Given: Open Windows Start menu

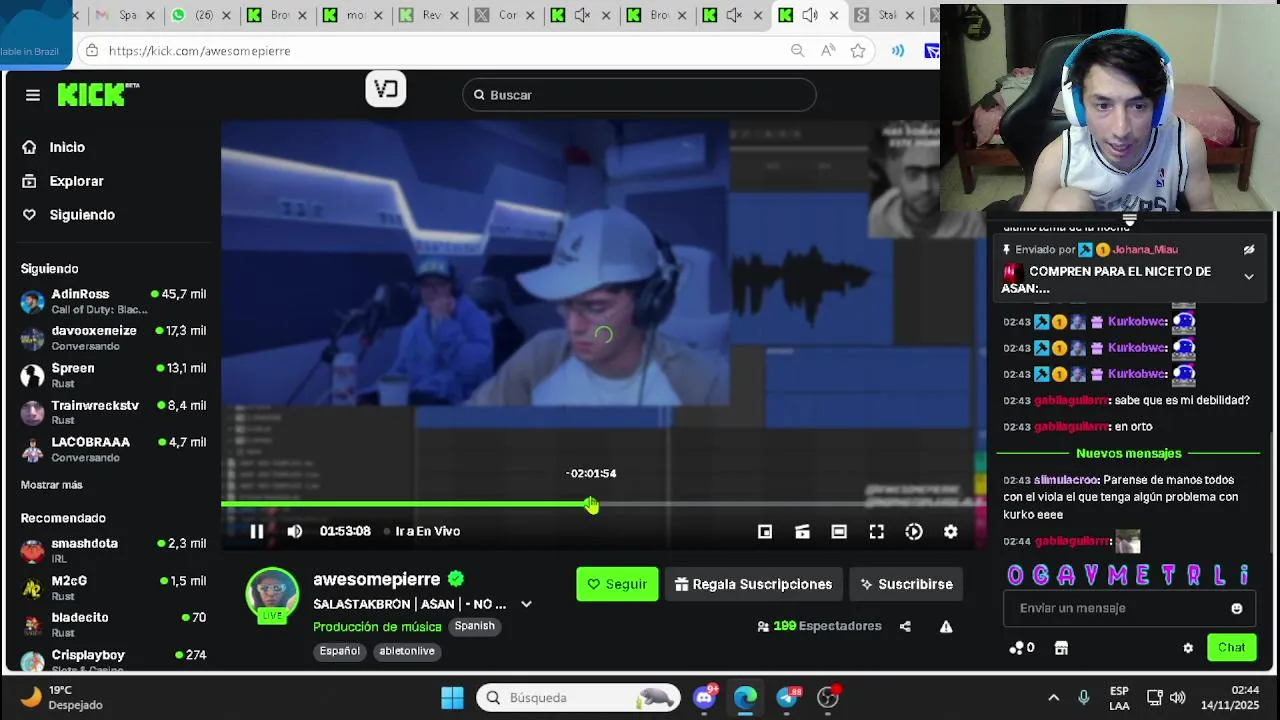Looking at the screenshot, I should pos(452,698).
